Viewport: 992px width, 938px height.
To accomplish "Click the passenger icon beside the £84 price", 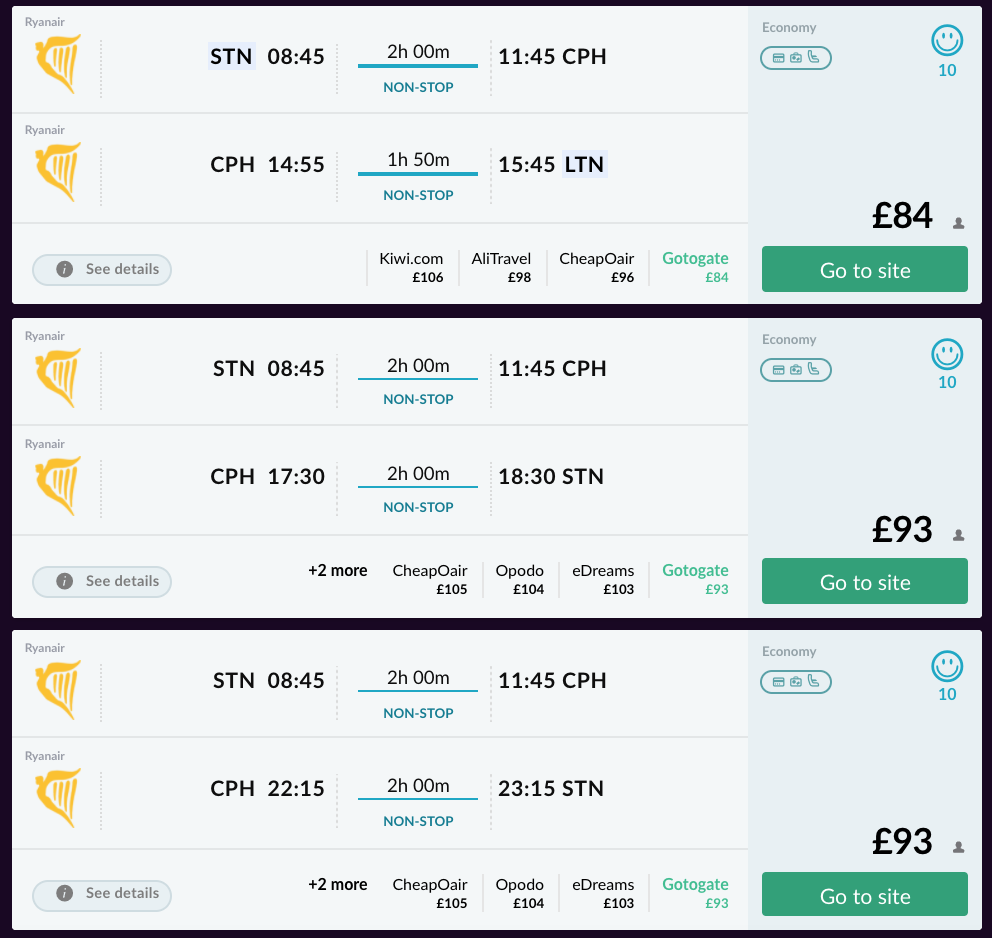I will point(958,223).
